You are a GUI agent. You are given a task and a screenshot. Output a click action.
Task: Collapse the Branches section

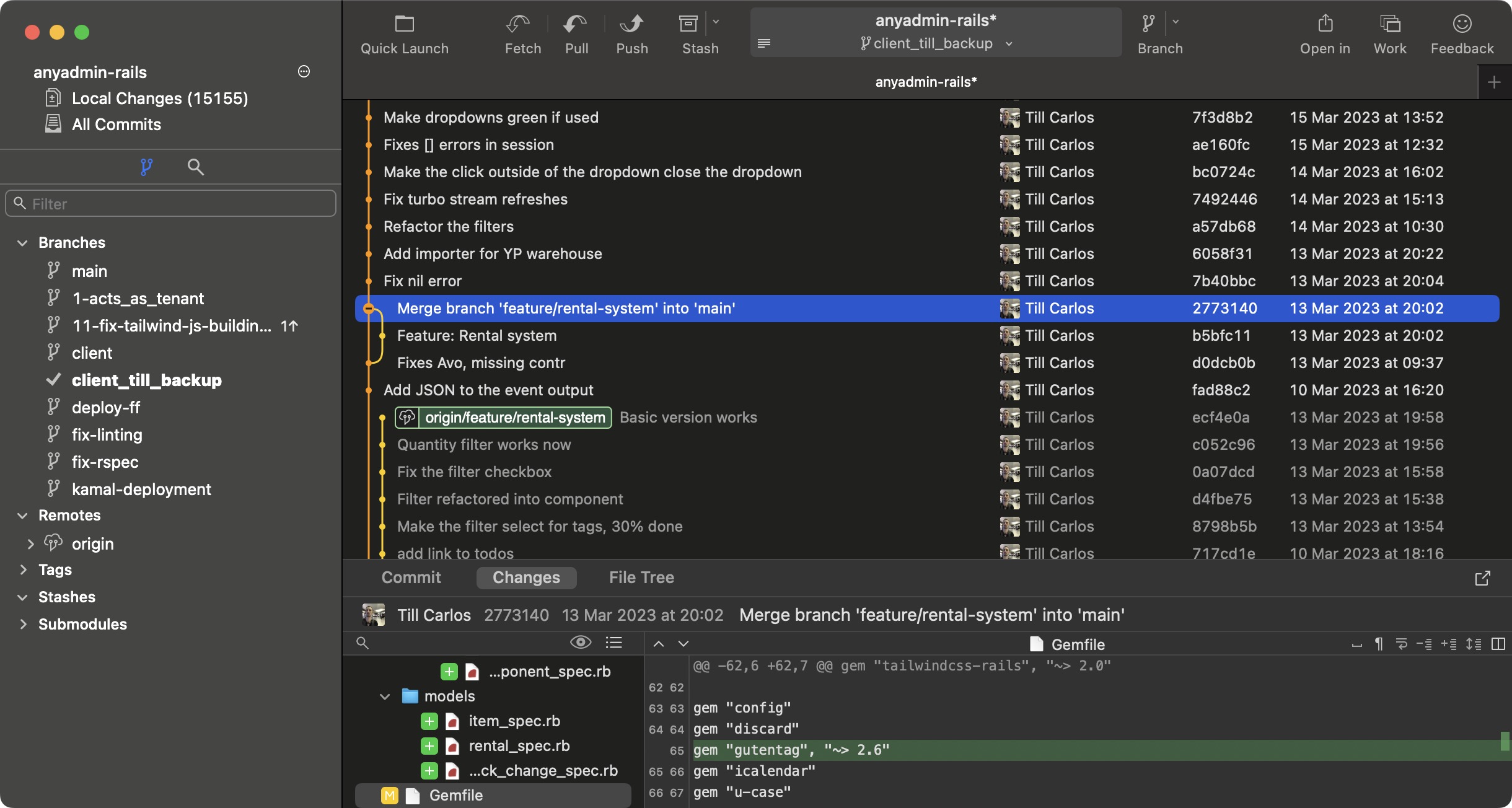point(21,242)
